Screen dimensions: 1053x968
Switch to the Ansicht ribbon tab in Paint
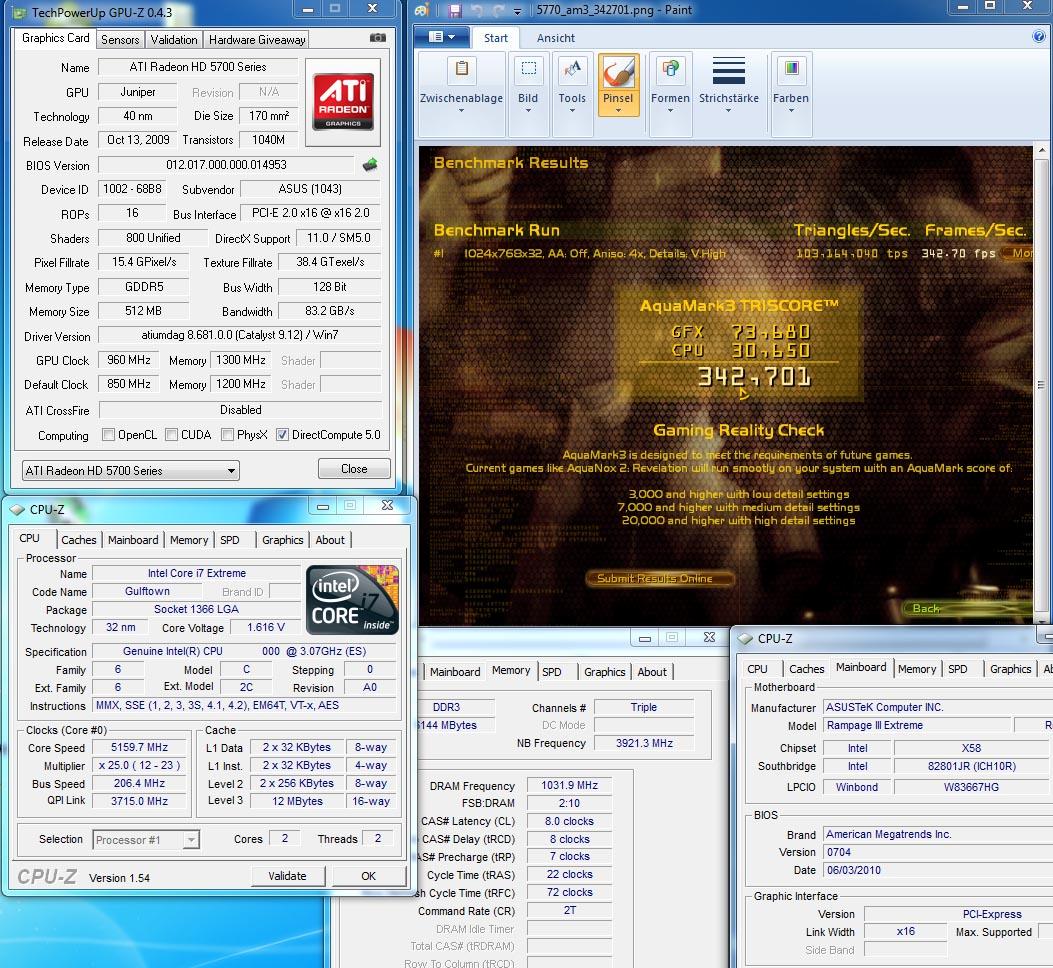(x=555, y=38)
